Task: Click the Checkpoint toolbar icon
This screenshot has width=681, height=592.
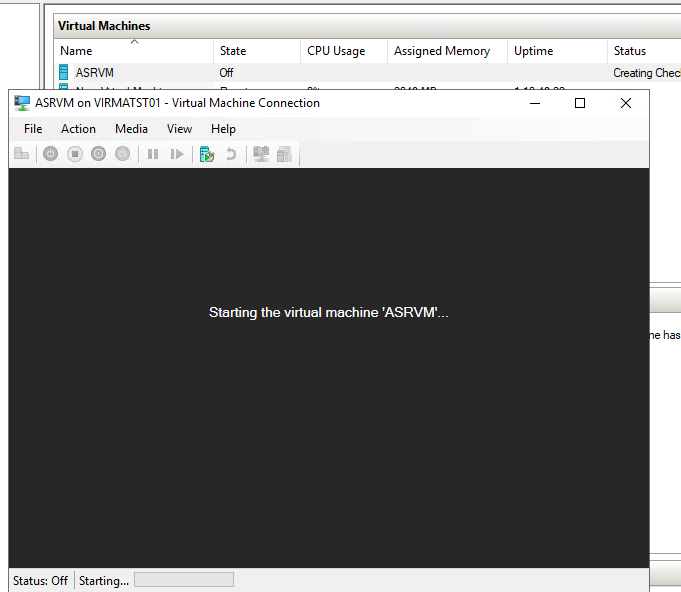Action: pyautogui.click(x=207, y=154)
